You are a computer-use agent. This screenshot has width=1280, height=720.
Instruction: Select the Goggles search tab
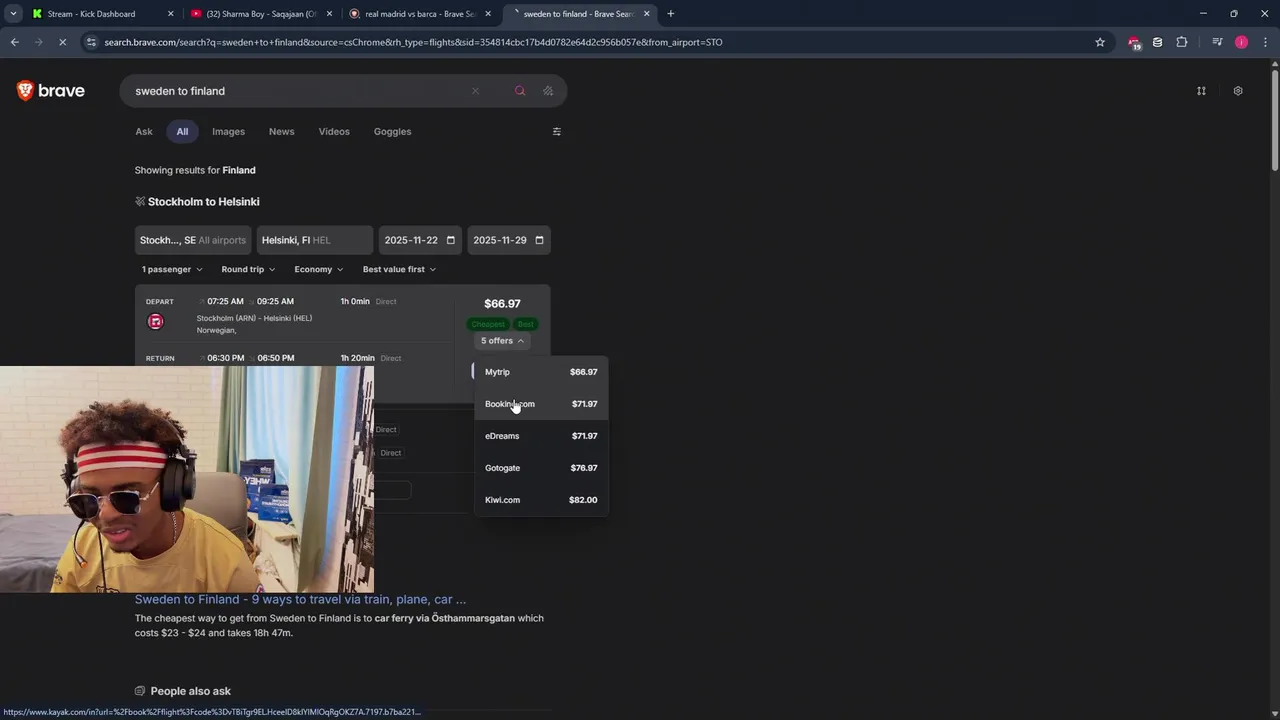[x=392, y=131]
